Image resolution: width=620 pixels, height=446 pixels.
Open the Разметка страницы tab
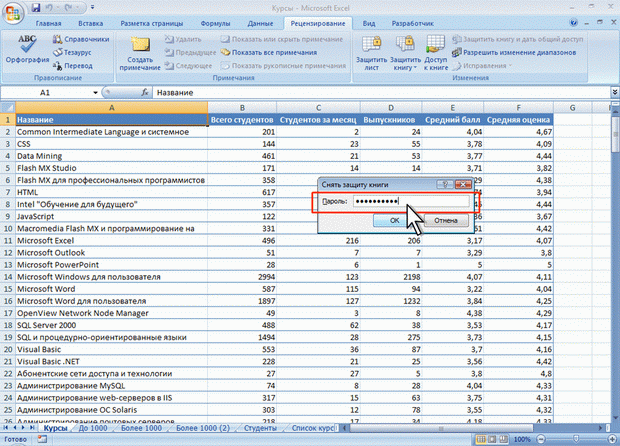[152, 23]
